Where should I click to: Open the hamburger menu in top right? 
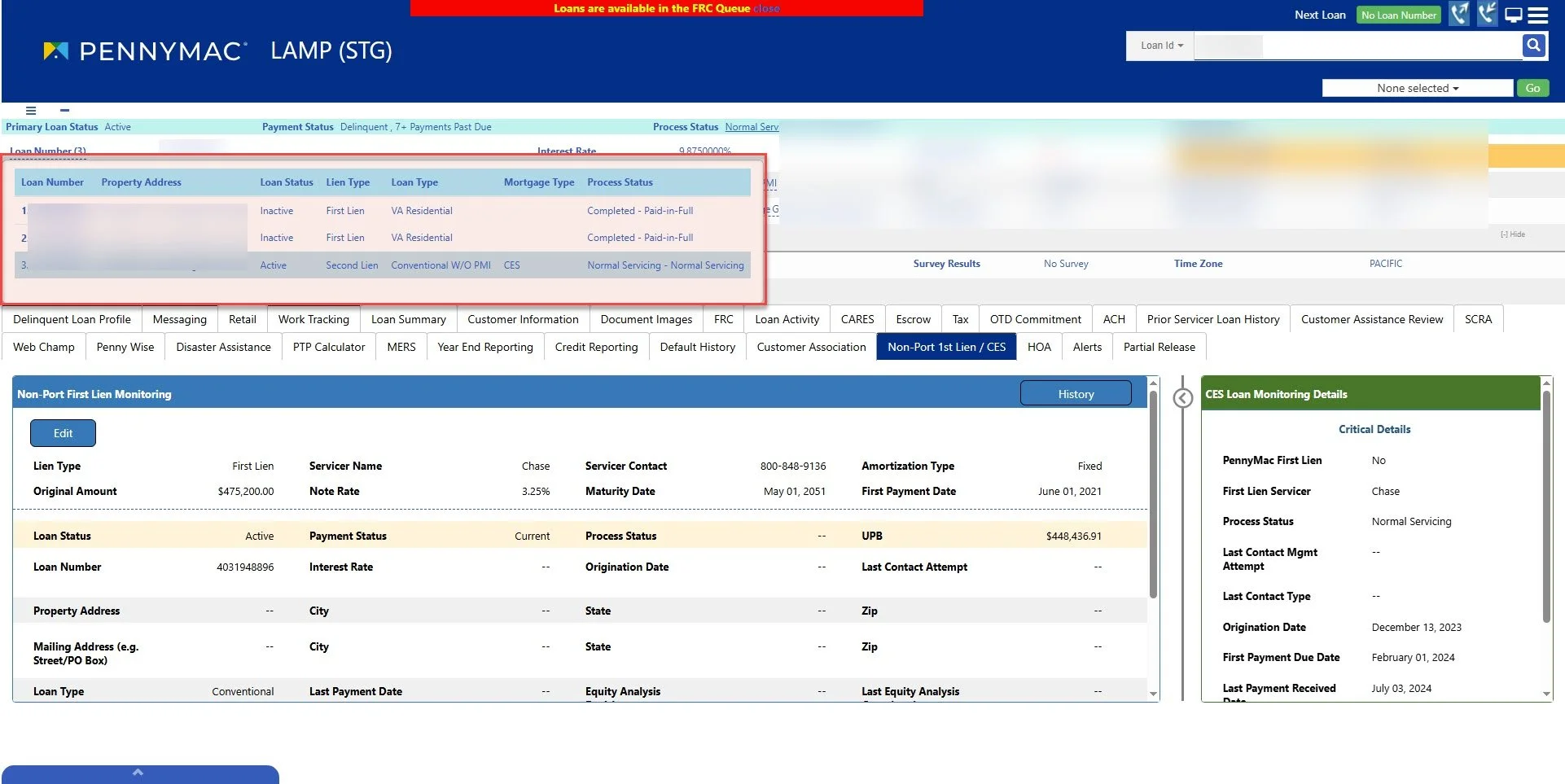click(x=1537, y=15)
